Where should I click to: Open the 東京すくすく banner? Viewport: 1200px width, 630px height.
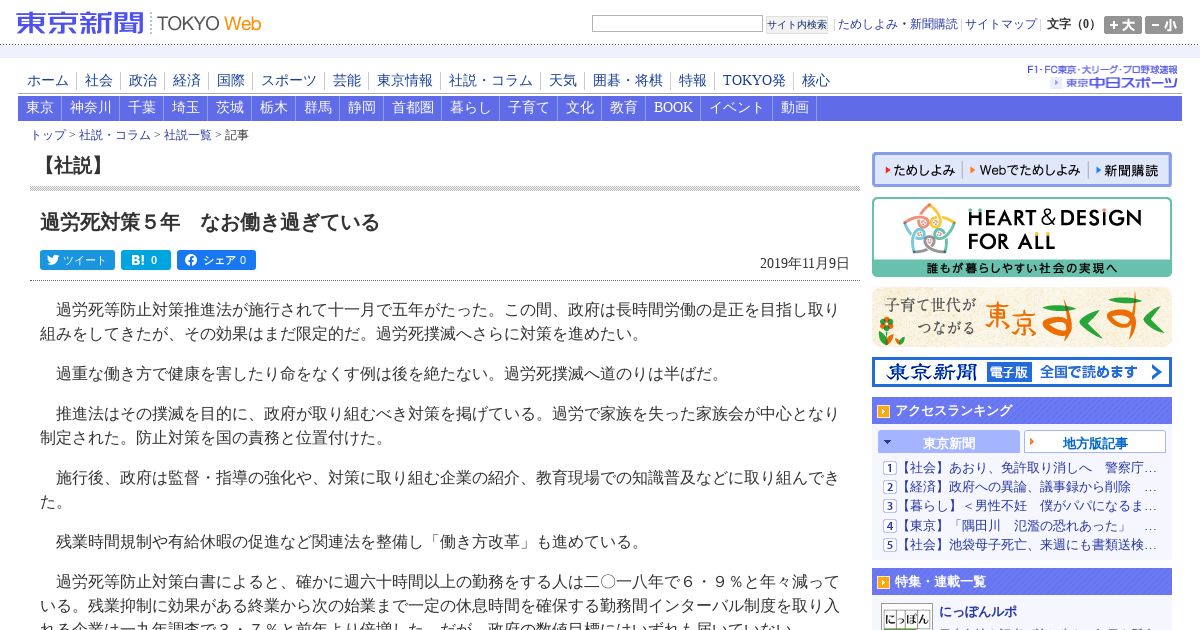1021,317
